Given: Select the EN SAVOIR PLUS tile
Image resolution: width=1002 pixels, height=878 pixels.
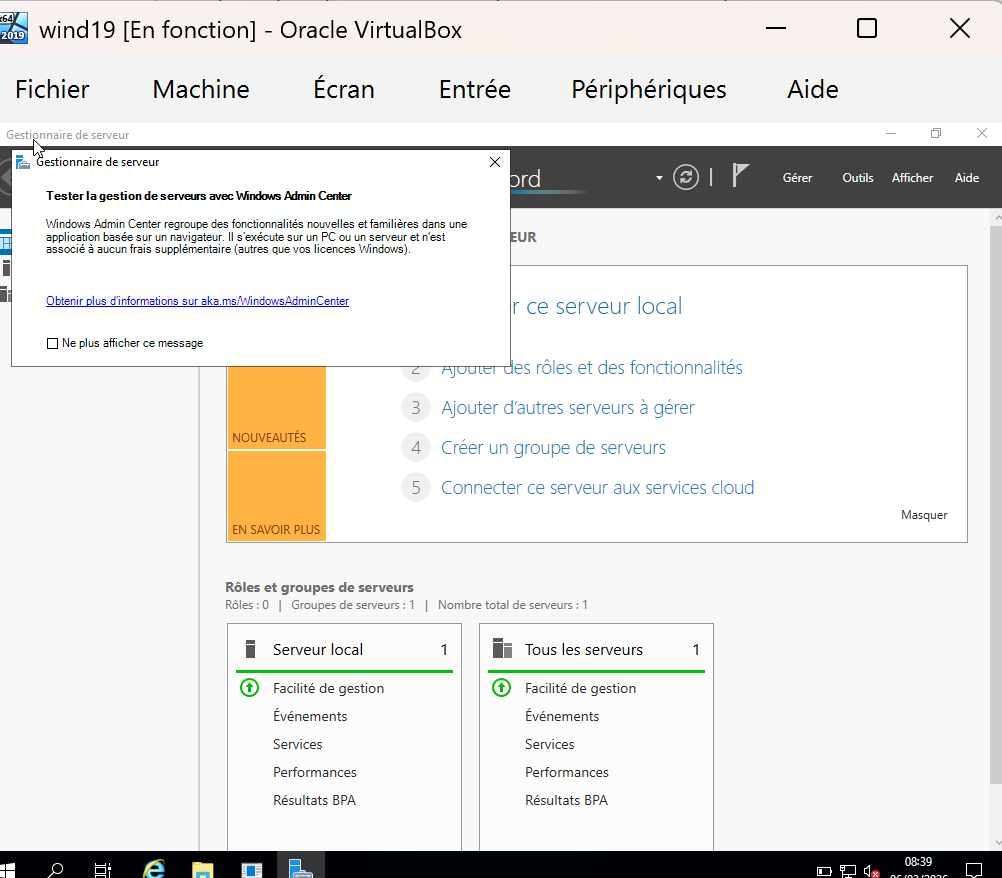Looking at the screenshot, I should (277, 496).
